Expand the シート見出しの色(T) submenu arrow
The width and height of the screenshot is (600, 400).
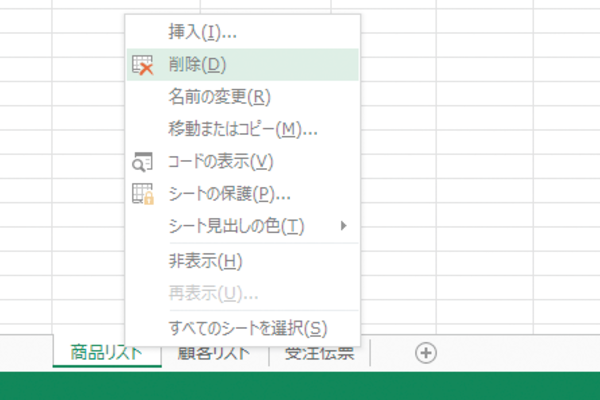tap(344, 226)
